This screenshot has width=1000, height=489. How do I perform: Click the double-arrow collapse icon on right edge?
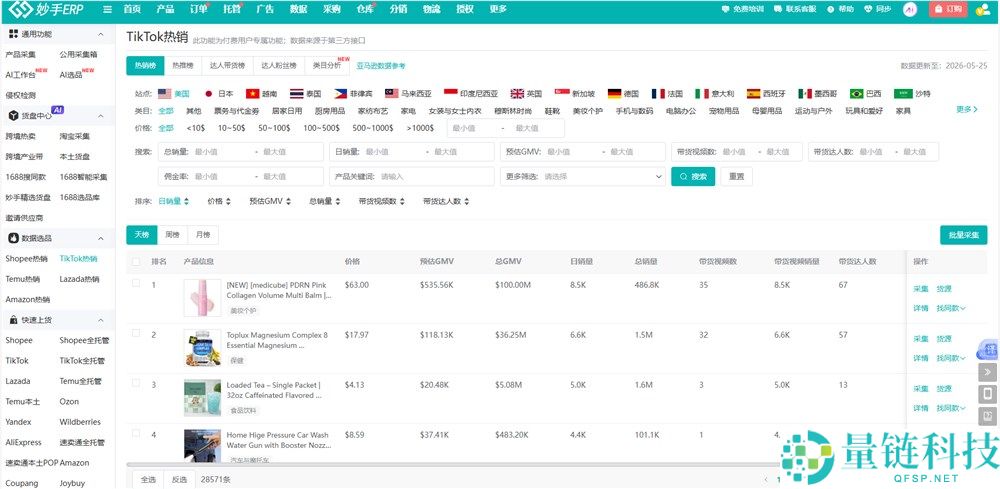pyautogui.click(x=988, y=372)
